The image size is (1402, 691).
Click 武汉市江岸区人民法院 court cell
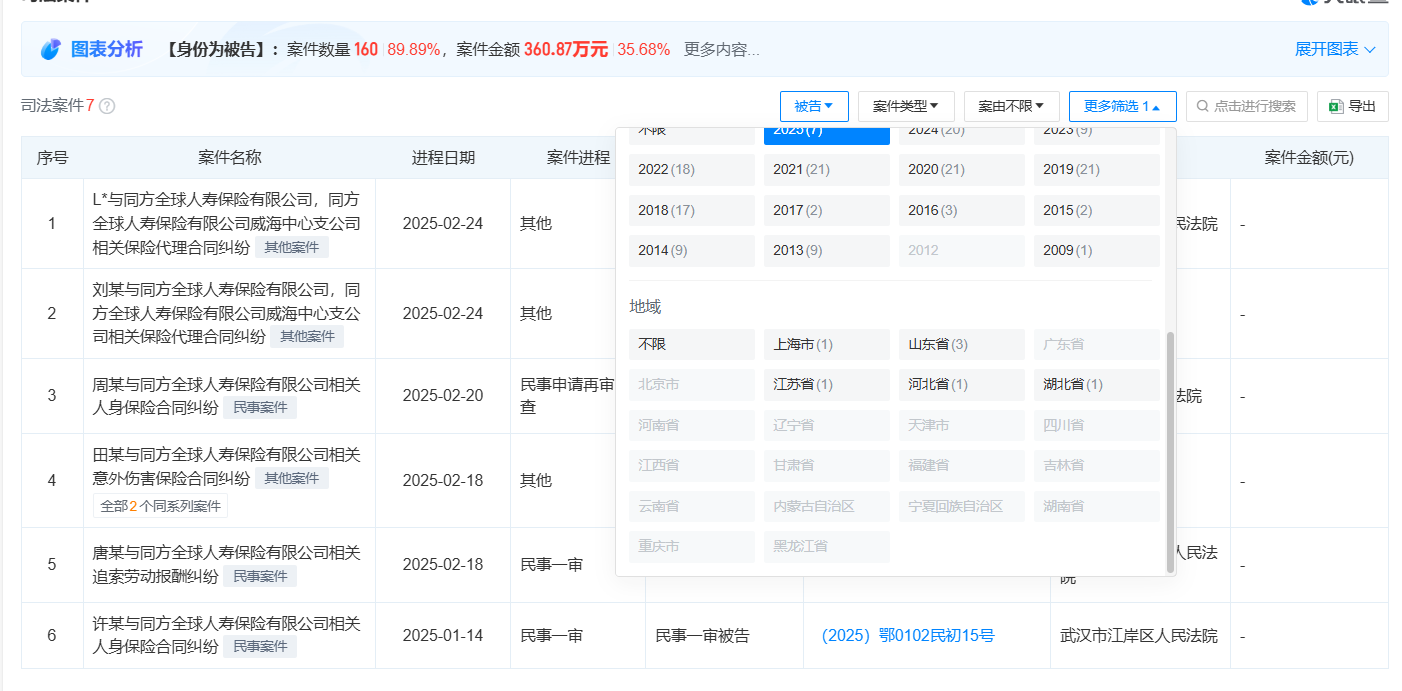pyautogui.click(x=1139, y=636)
